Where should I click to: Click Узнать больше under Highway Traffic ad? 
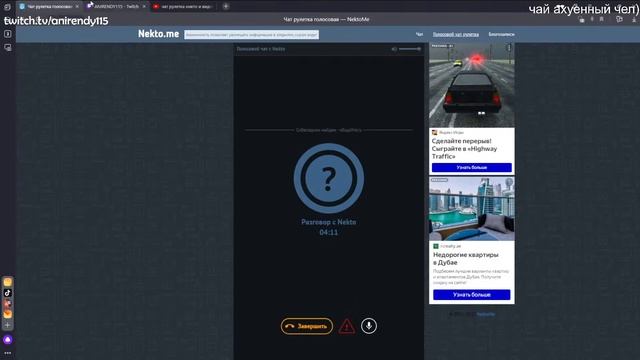(471, 167)
